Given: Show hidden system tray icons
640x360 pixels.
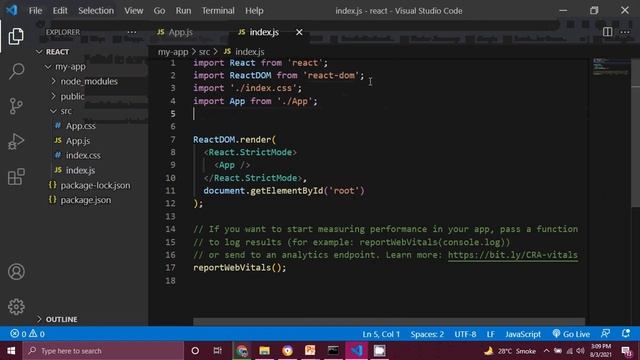Looking at the screenshot, I should pos(546,351).
